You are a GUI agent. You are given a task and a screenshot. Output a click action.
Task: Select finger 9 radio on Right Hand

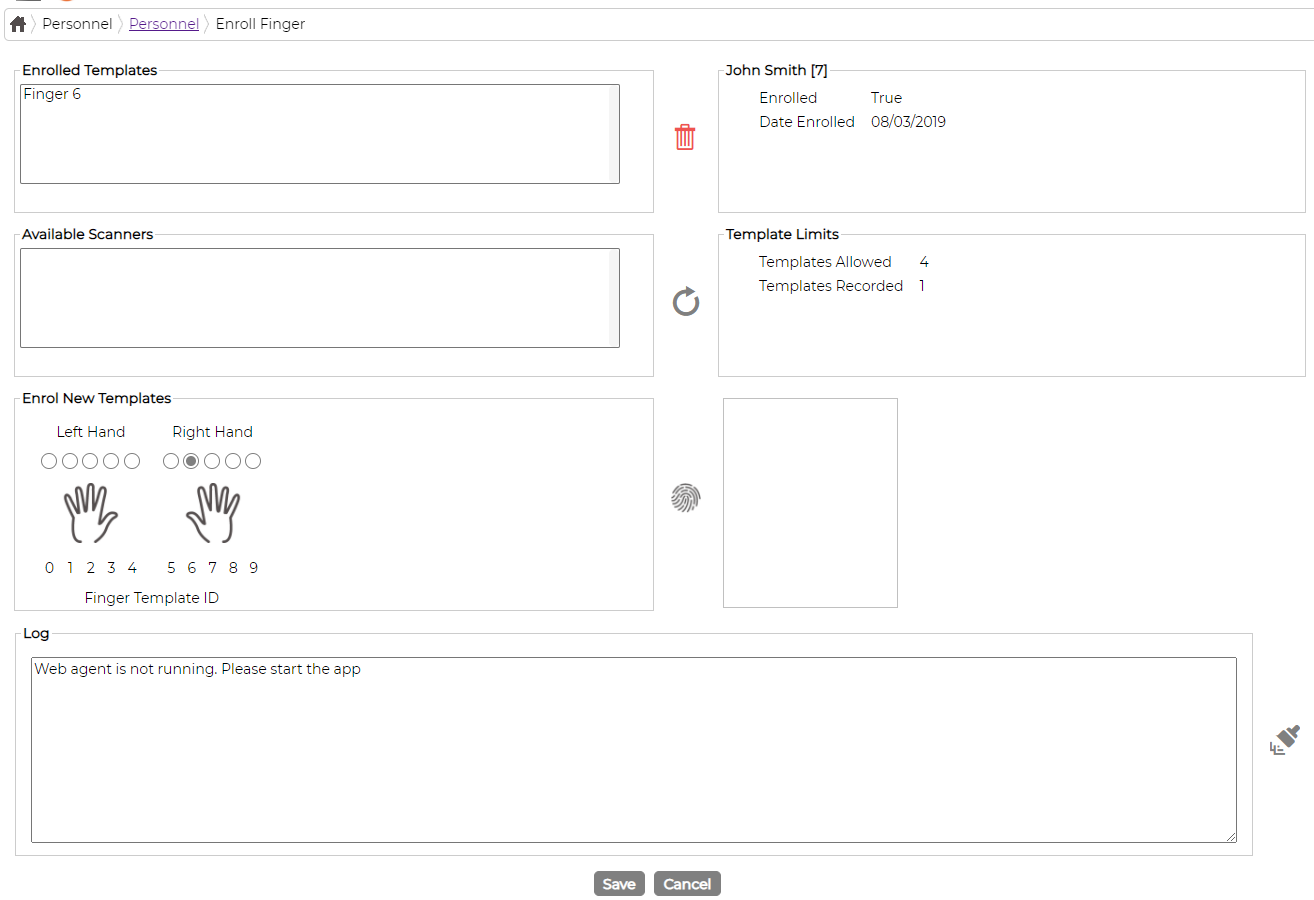(x=253, y=461)
